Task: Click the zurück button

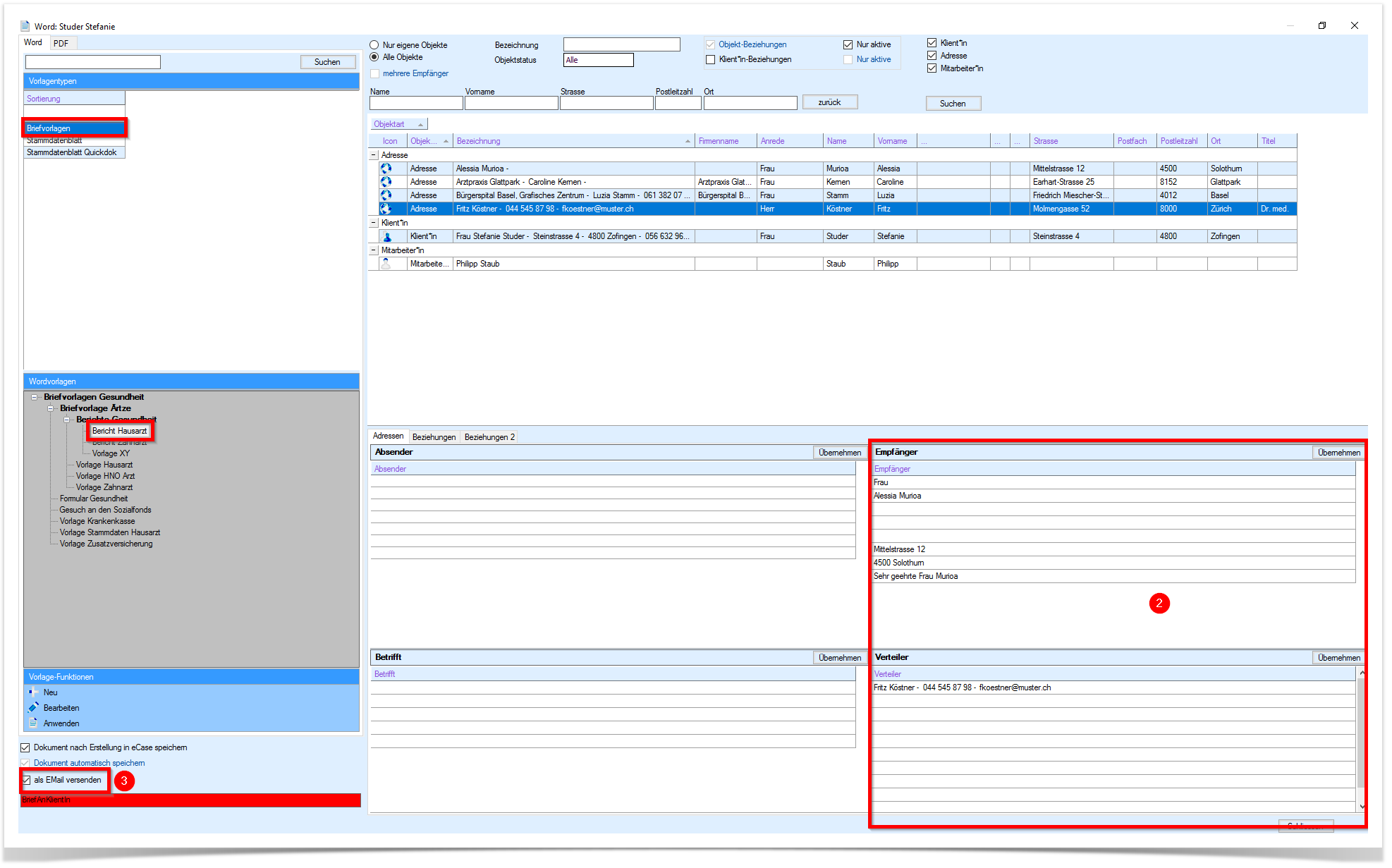Action: (x=829, y=102)
